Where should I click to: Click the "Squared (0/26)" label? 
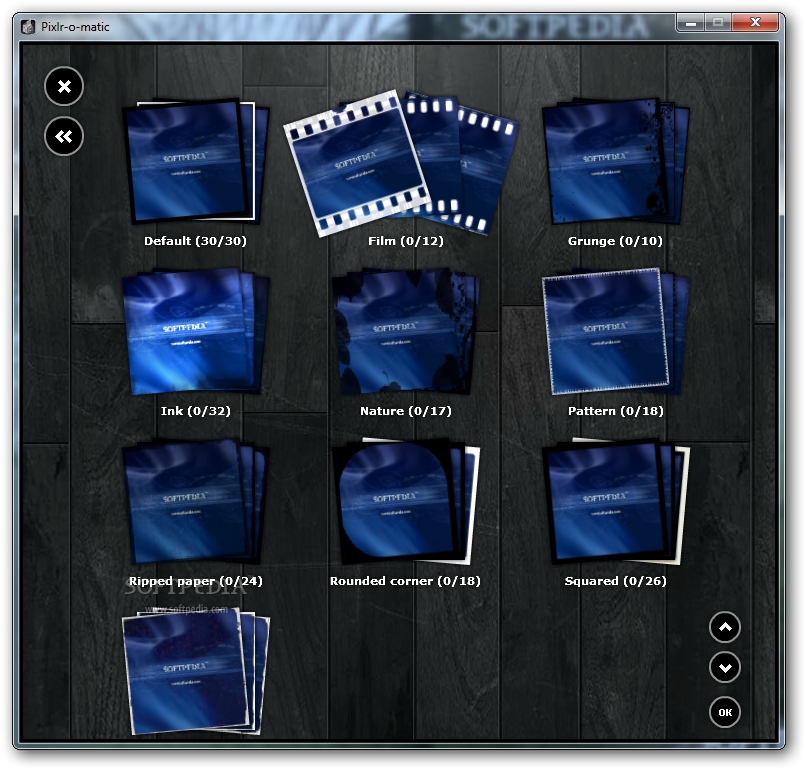615,581
